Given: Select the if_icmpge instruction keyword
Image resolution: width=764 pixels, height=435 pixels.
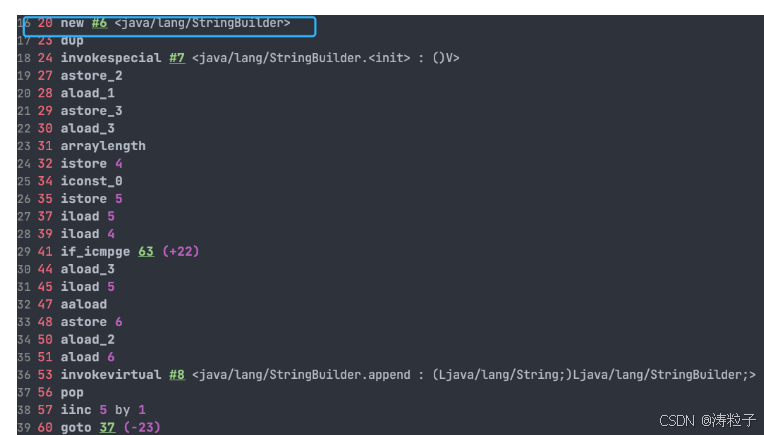Looking at the screenshot, I should 95,251.
